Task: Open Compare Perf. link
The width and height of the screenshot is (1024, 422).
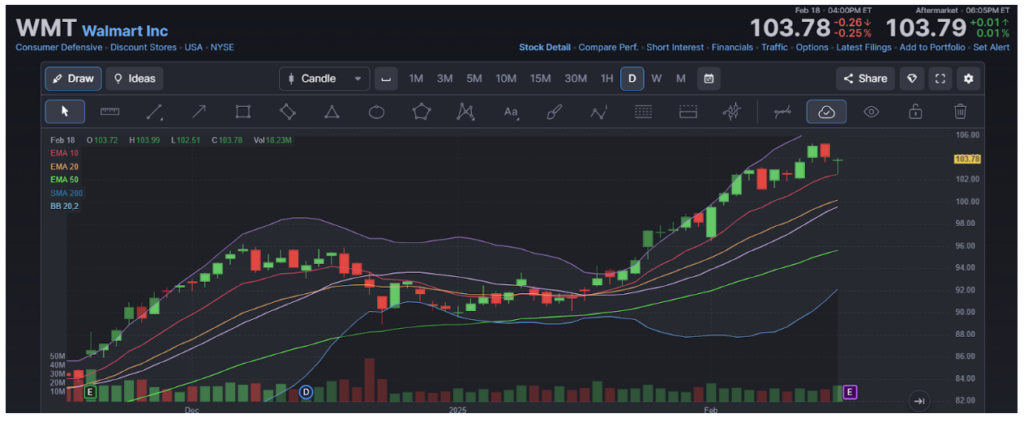Action: pyautogui.click(x=609, y=48)
